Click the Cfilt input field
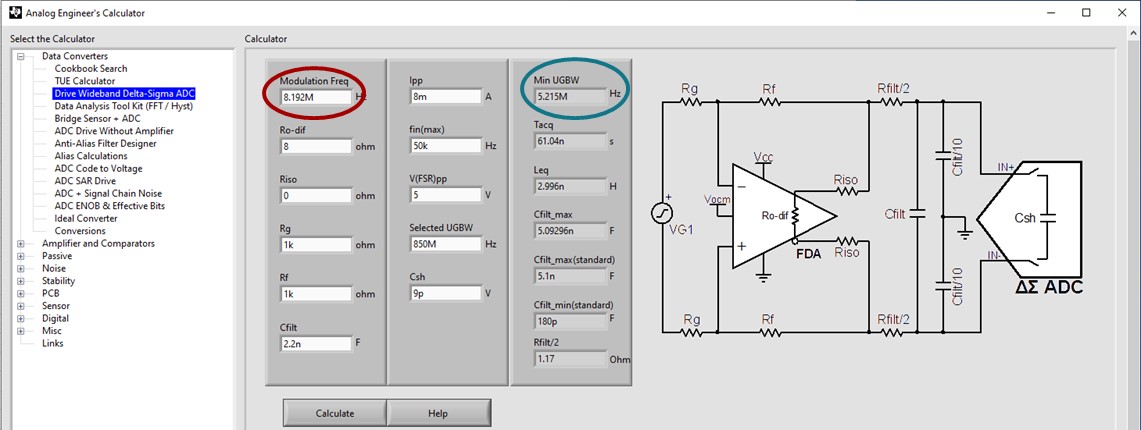 [314, 343]
